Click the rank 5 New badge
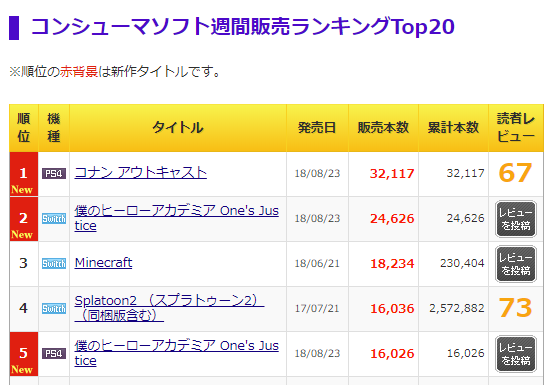Image resolution: width=552 pixels, height=385 pixels. [x=22, y=370]
